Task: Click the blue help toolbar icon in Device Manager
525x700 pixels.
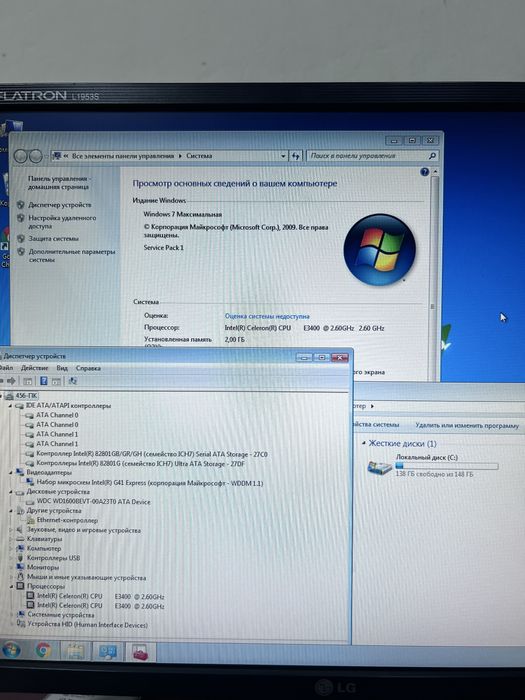Action: click(x=44, y=381)
